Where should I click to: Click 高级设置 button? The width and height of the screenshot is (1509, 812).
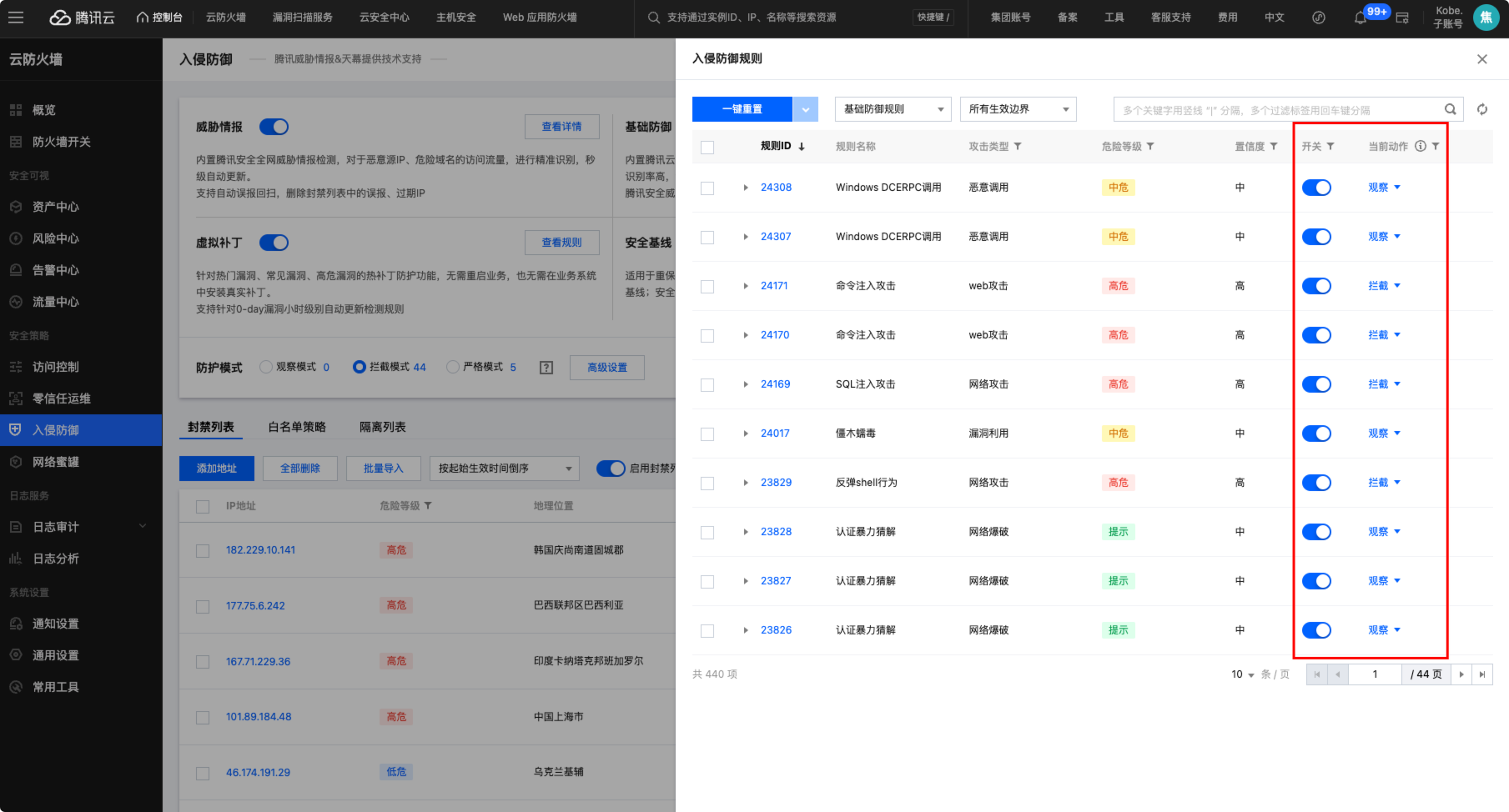607,368
